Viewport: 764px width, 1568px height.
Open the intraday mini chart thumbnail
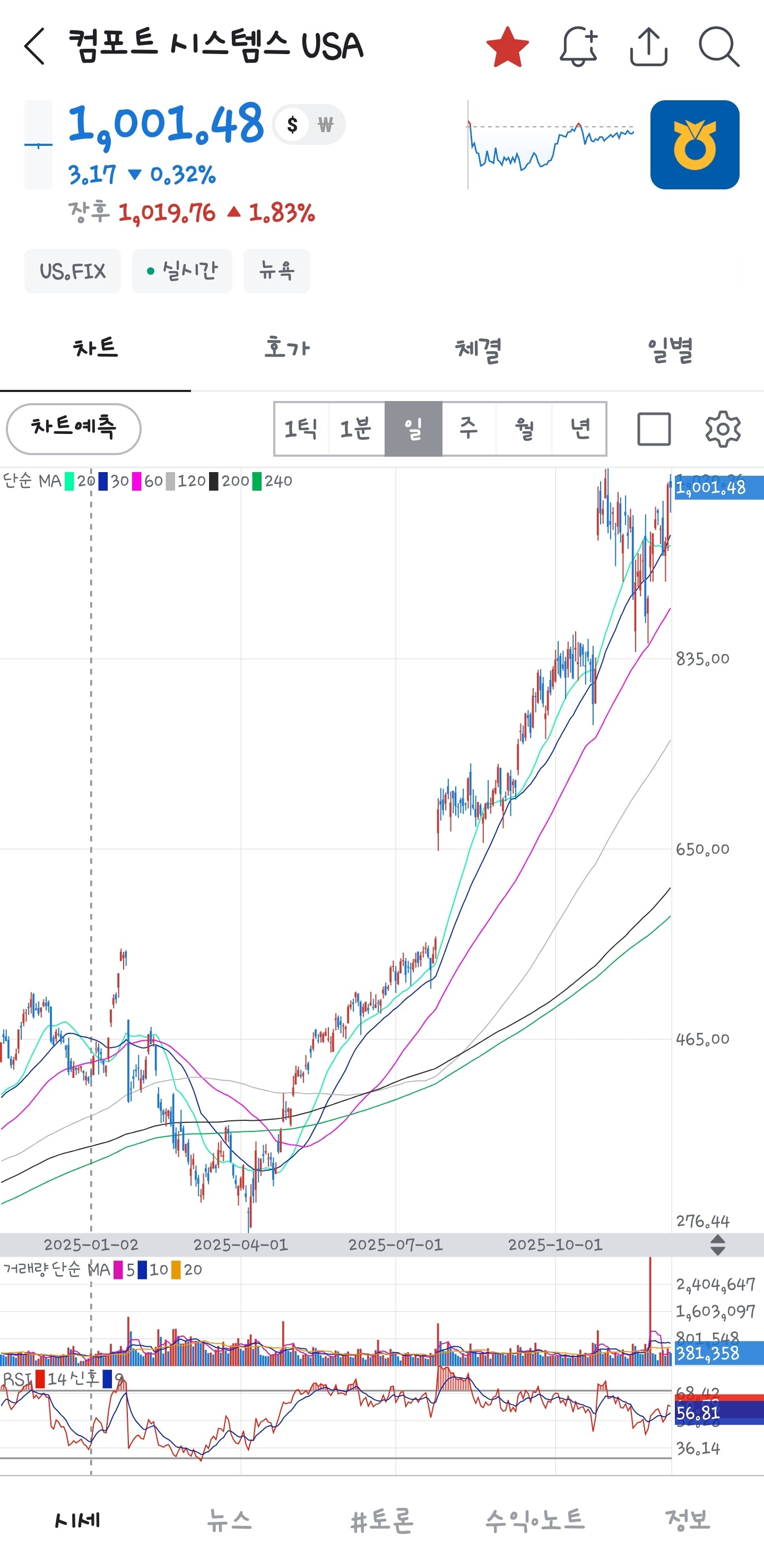point(551,145)
